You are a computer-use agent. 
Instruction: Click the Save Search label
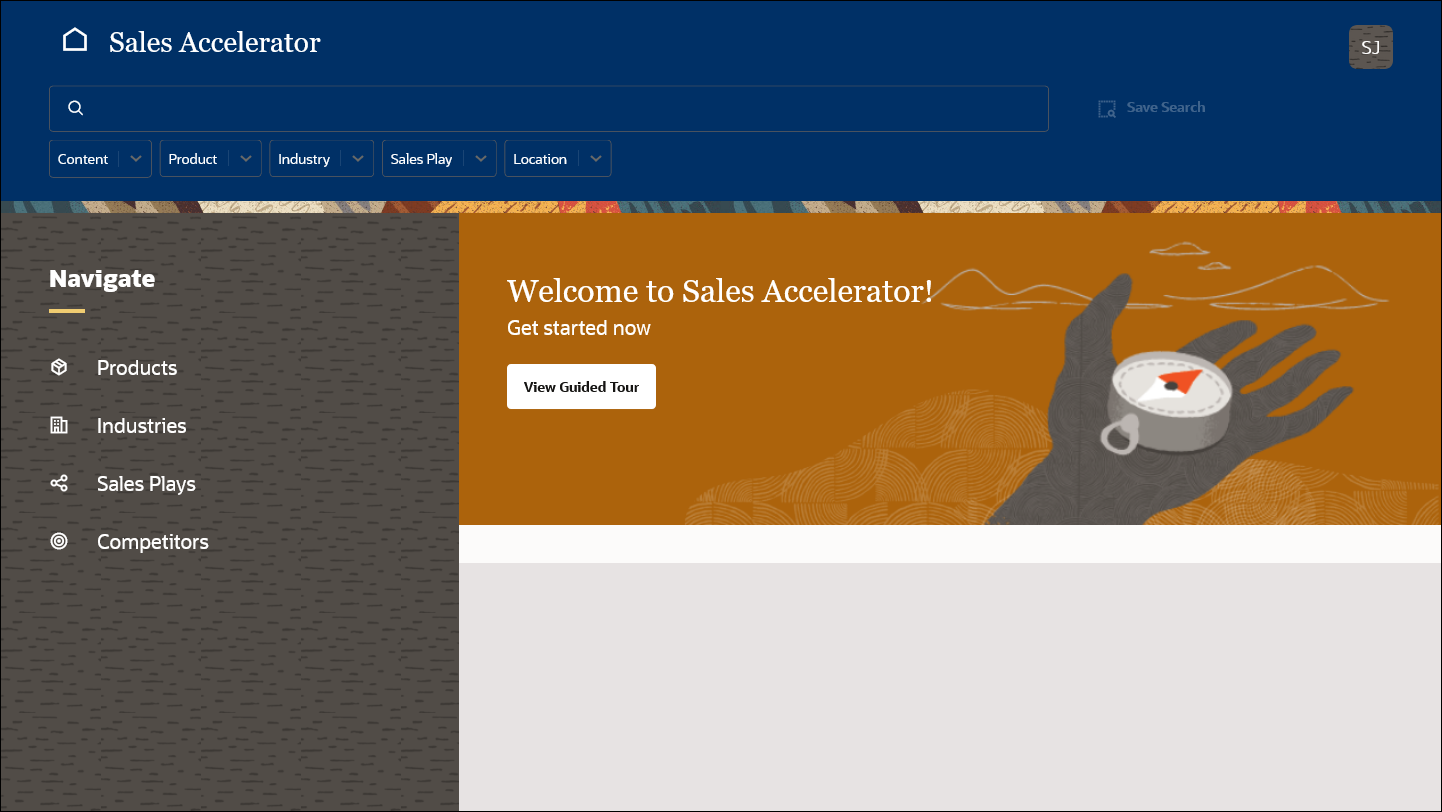(x=1165, y=107)
